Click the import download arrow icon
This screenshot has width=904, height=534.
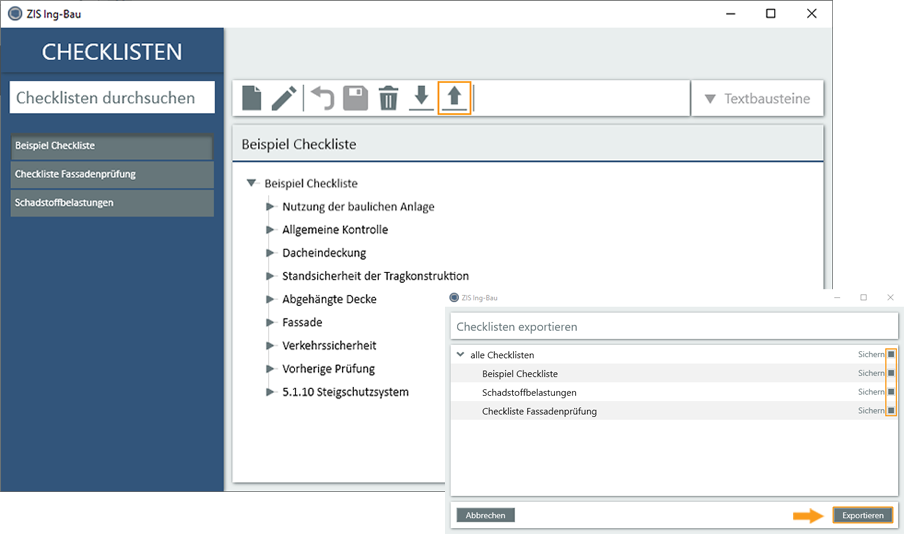[422, 98]
